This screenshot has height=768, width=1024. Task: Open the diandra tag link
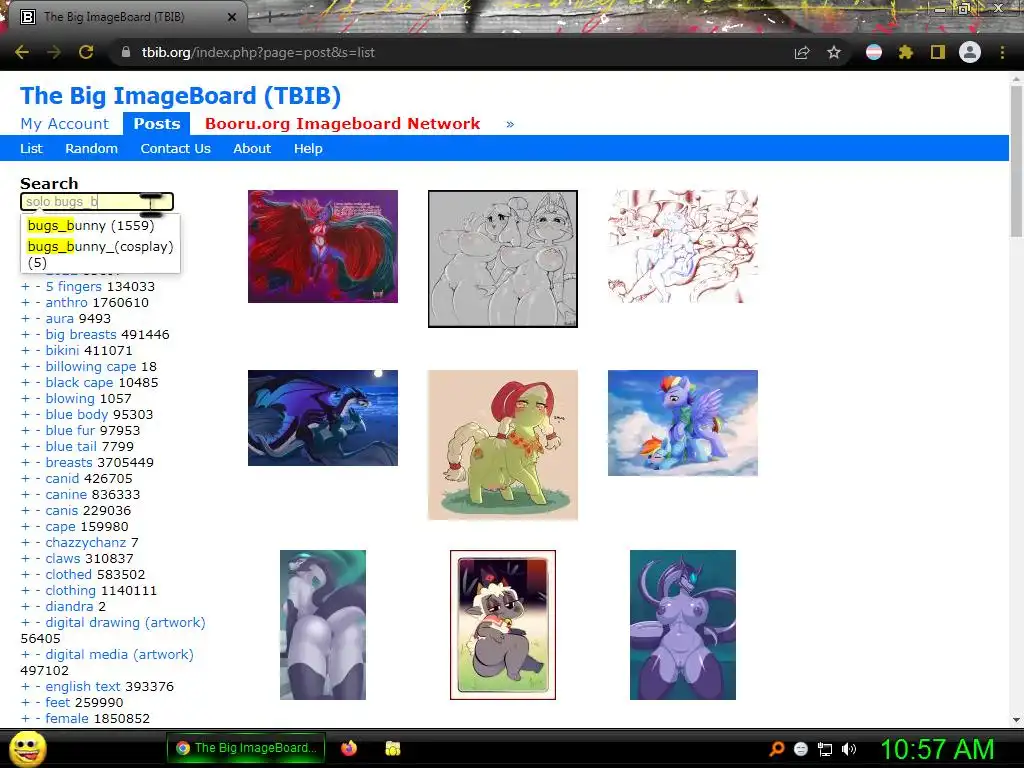[x=70, y=607]
